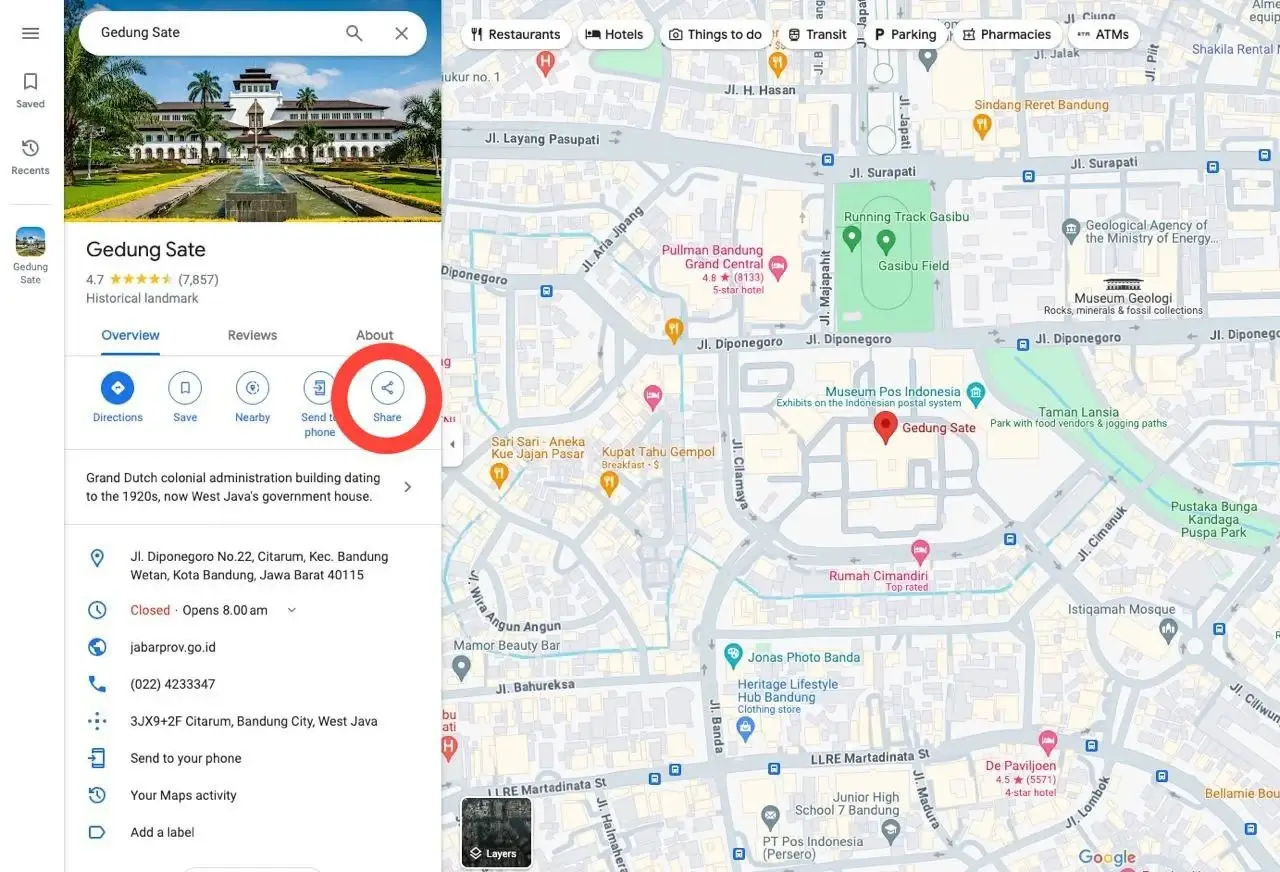Screen dimensions: 1280x872
Task: Copy plus code 3JX9+2F Citarum
Action: (x=252, y=721)
